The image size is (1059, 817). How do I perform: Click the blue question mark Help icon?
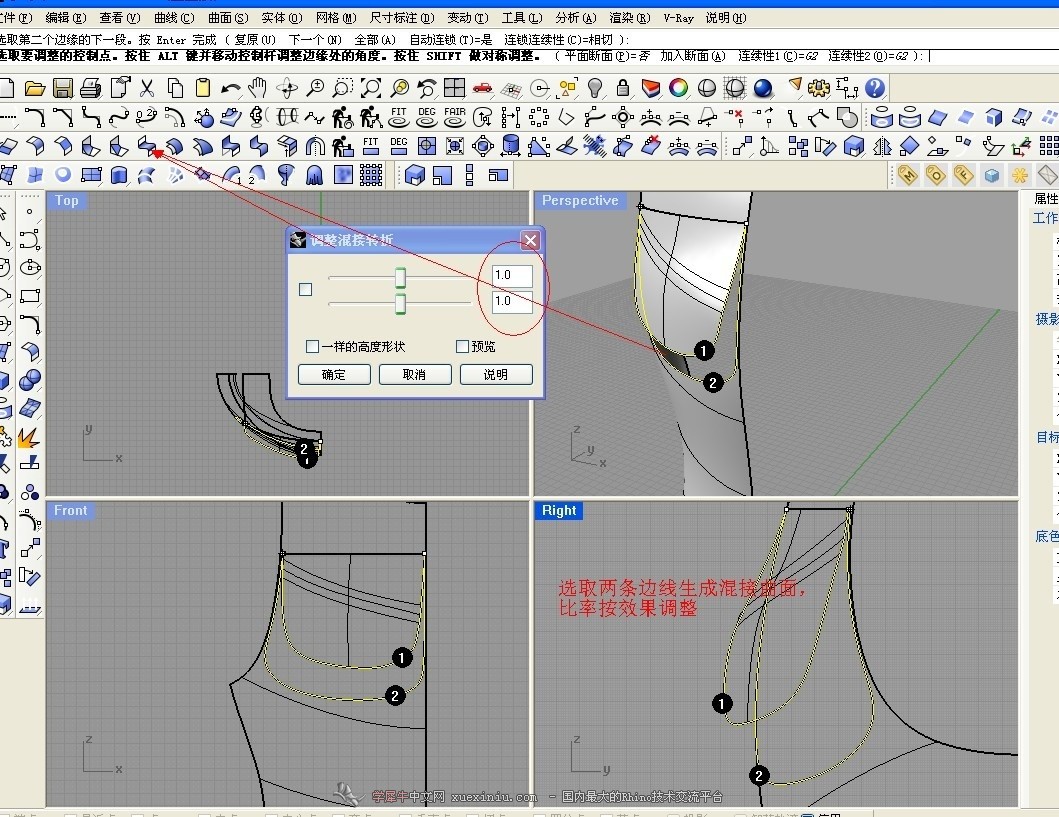click(875, 88)
